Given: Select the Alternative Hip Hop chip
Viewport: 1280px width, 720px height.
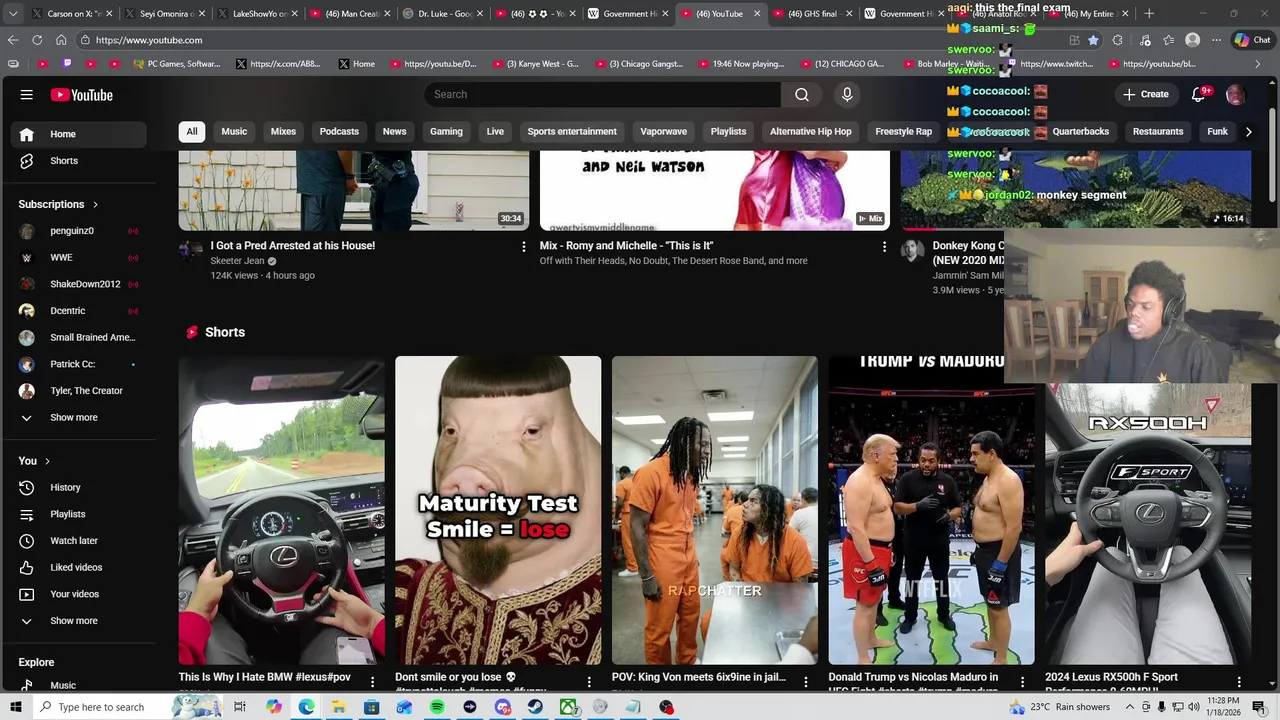Looking at the screenshot, I should click(811, 132).
